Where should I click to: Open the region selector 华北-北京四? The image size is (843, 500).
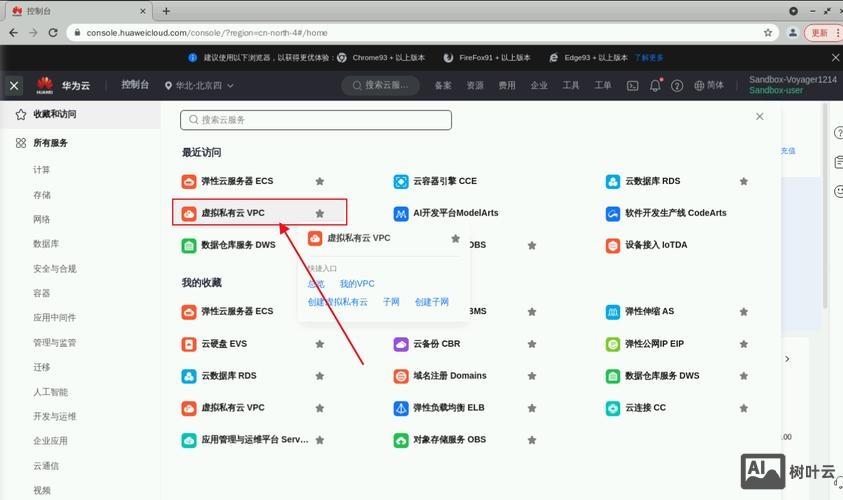point(199,85)
